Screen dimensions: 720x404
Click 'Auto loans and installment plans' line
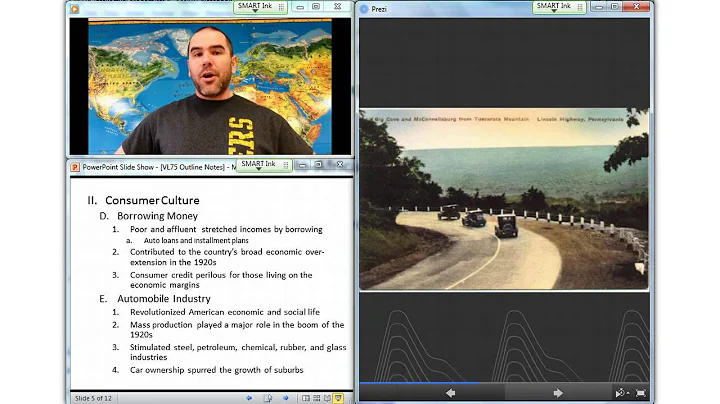(196, 241)
